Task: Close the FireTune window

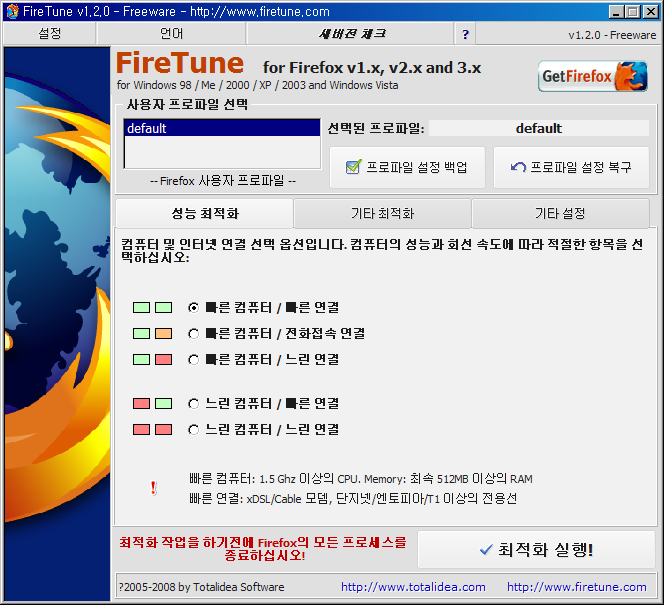Action: [650, 12]
